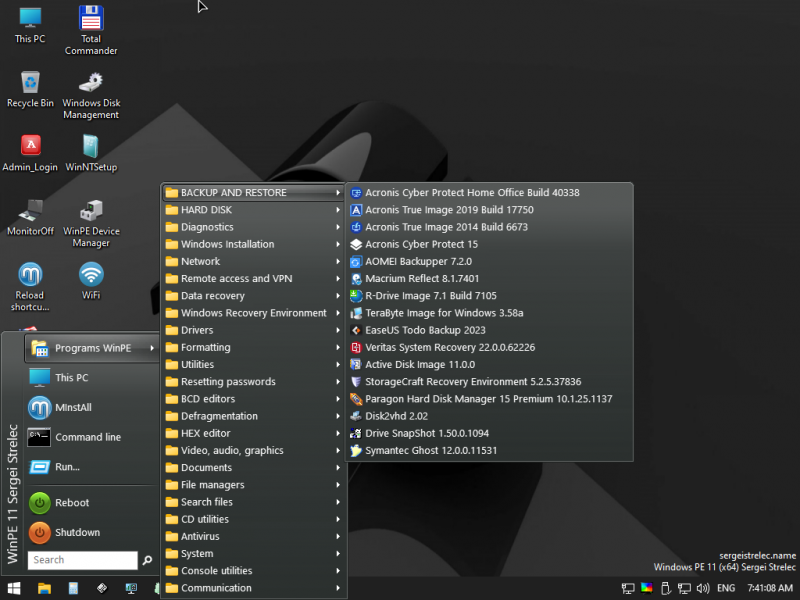Viewport: 800px width, 600px height.
Task: Click the taskbar clock 7:41:08 AM
Action: pyautogui.click(x=770, y=588)
